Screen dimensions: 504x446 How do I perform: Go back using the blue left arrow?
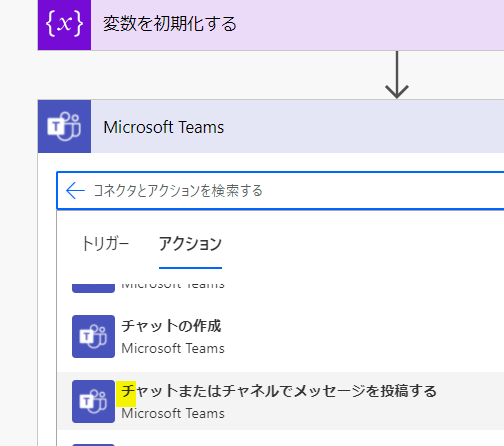coord(75,191)
